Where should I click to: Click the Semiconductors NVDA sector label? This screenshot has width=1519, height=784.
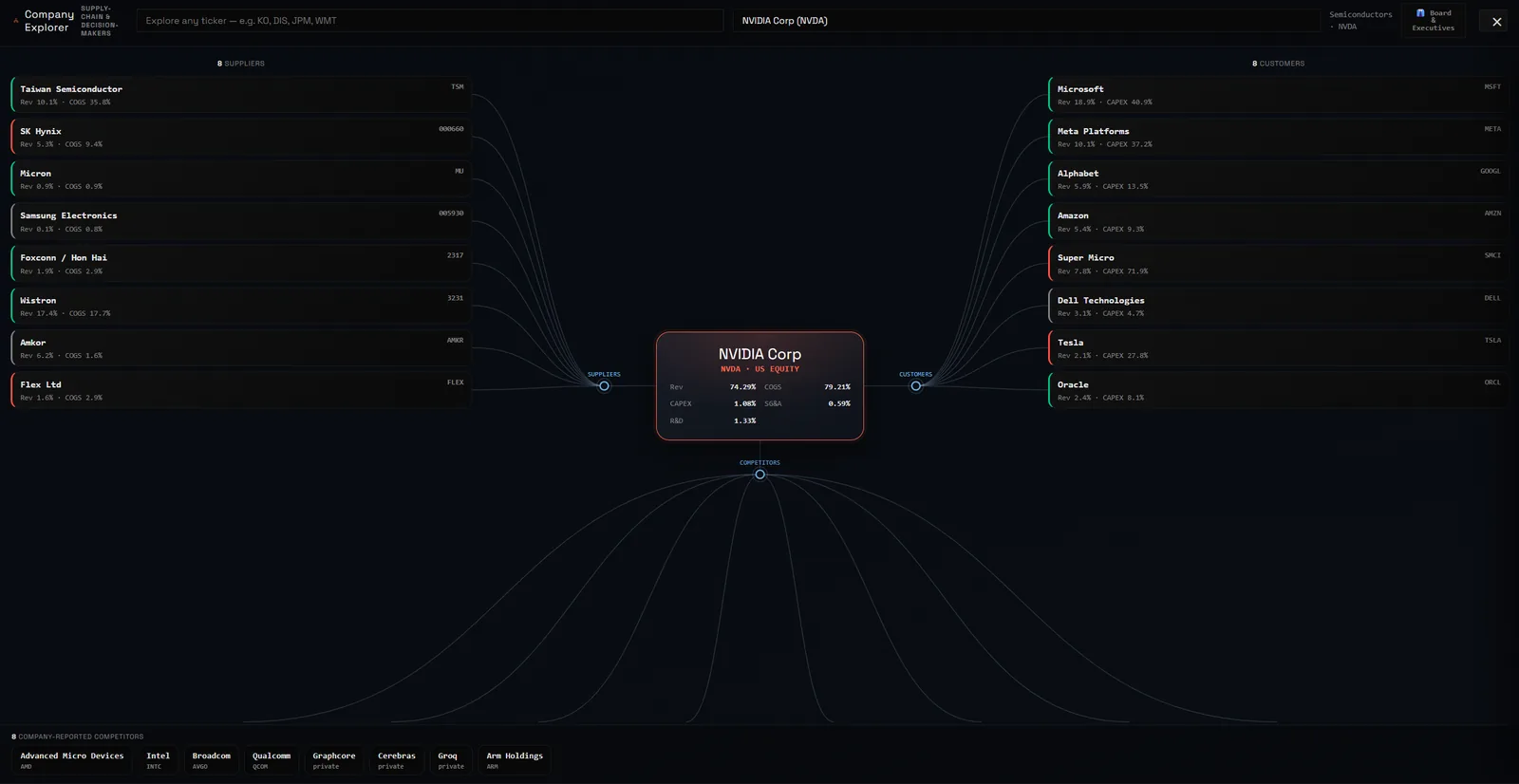tap(1360, 21)
